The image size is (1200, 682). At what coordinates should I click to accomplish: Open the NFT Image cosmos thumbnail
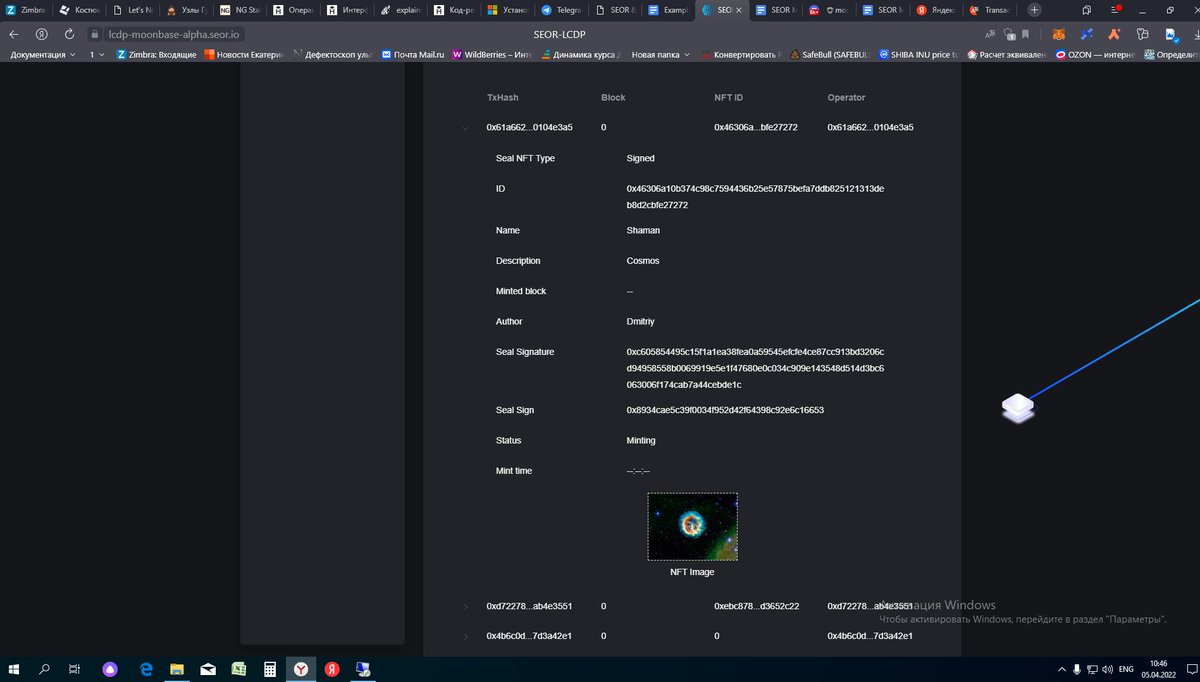[692, 526]
